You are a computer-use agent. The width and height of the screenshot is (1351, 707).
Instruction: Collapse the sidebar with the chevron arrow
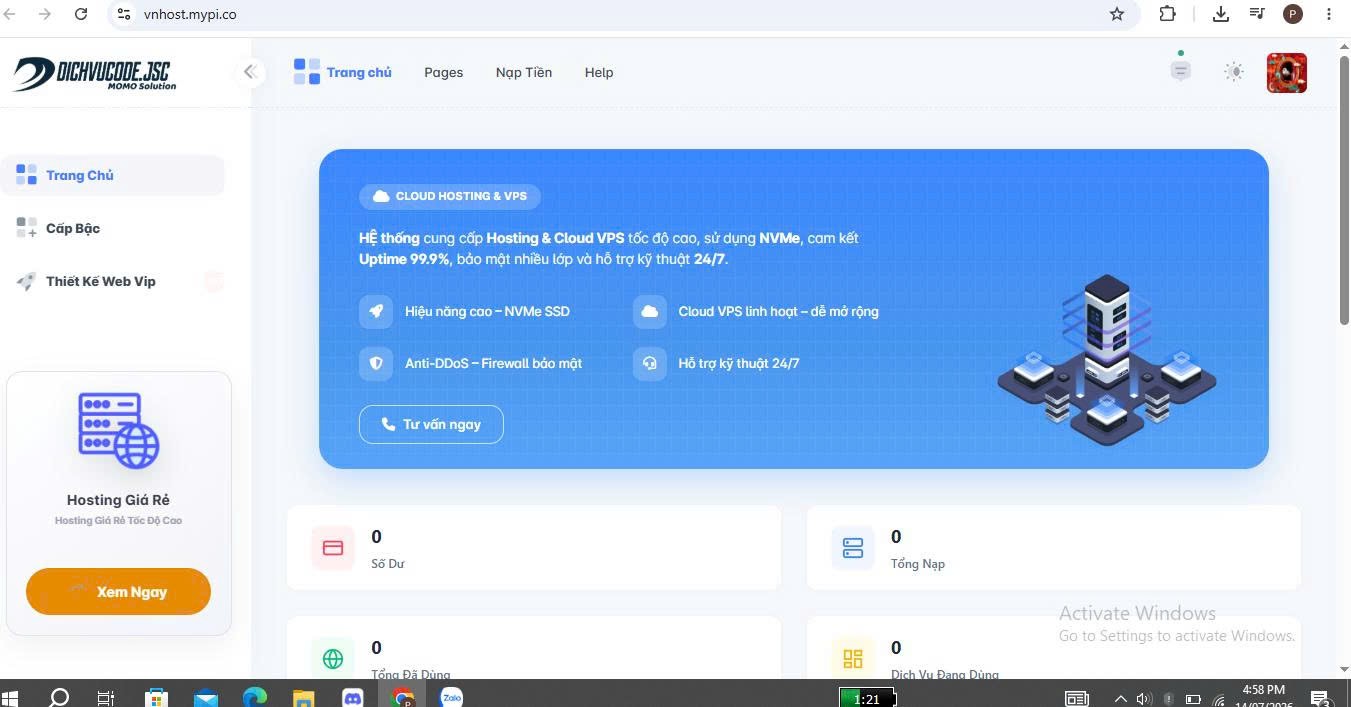coord(250,72)
